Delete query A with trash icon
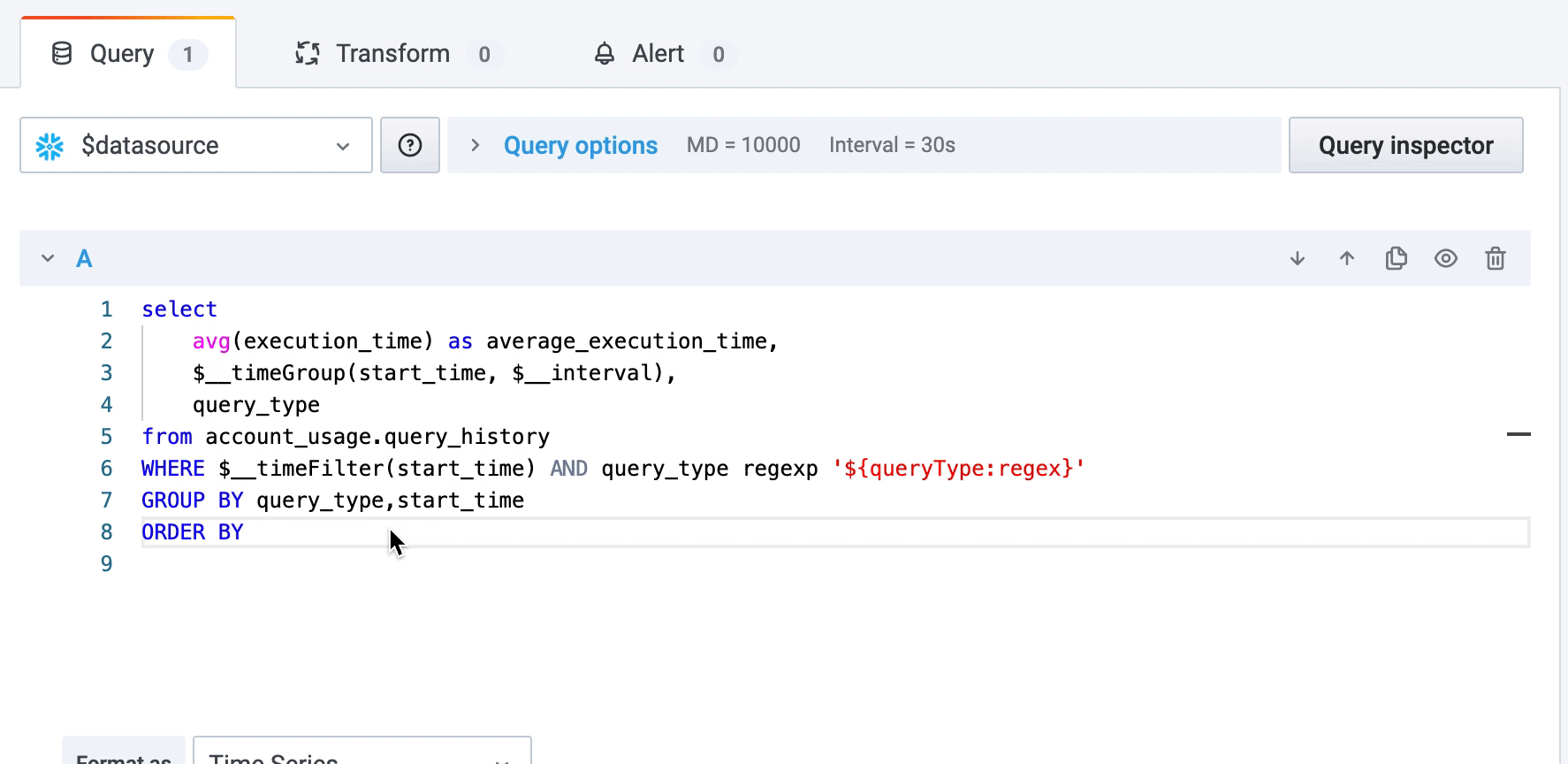This screenshot has height=764, width=1568. click(1495, 258)
